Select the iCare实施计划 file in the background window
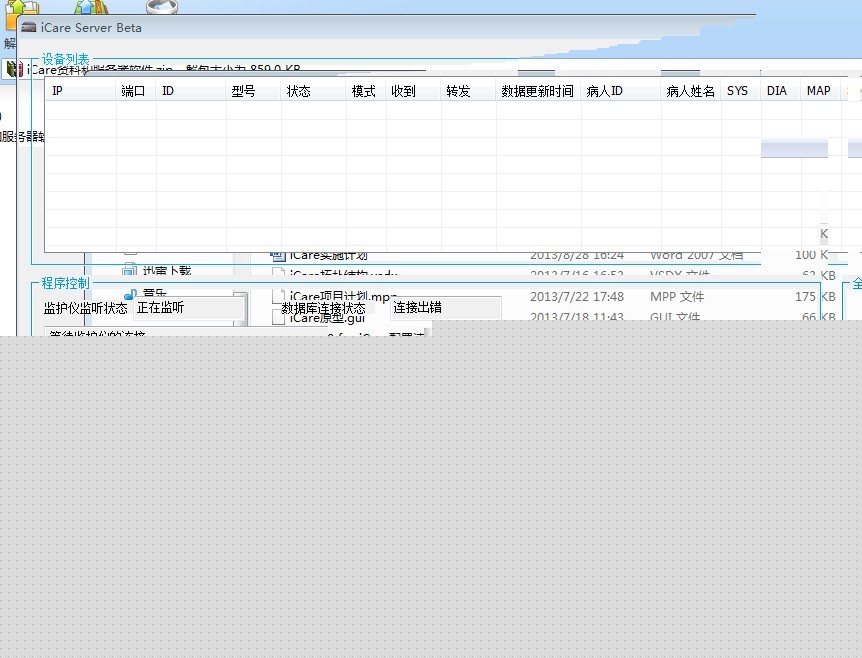 point(328,256)
